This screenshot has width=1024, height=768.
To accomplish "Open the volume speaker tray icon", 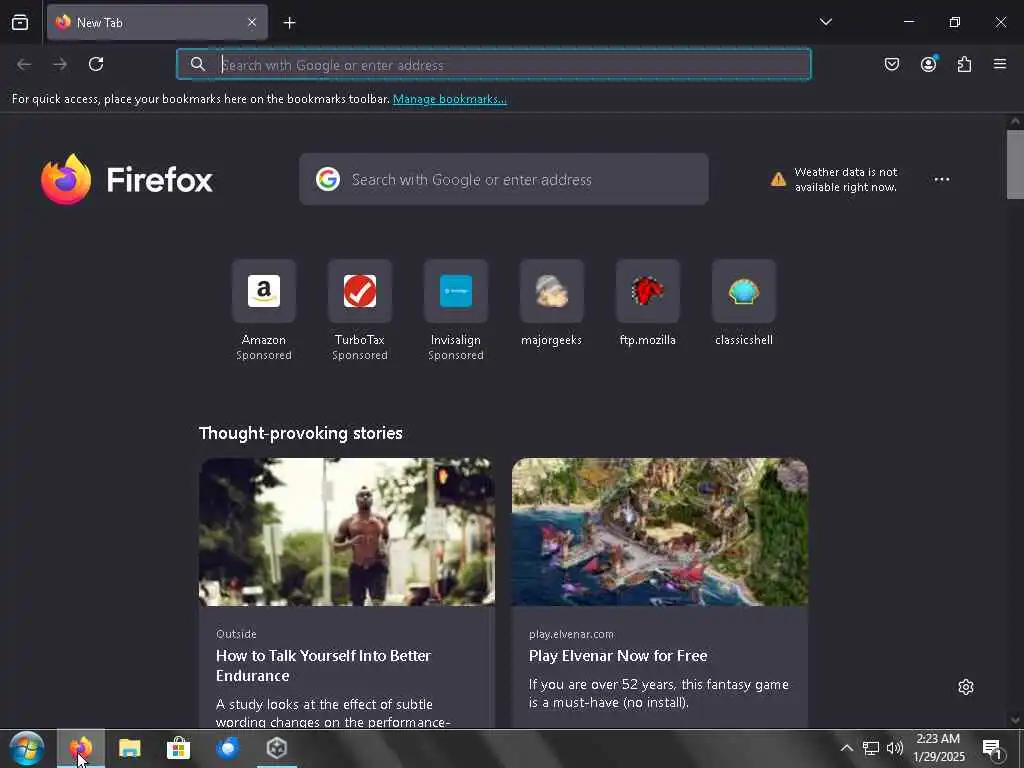I will pos(895,748).
